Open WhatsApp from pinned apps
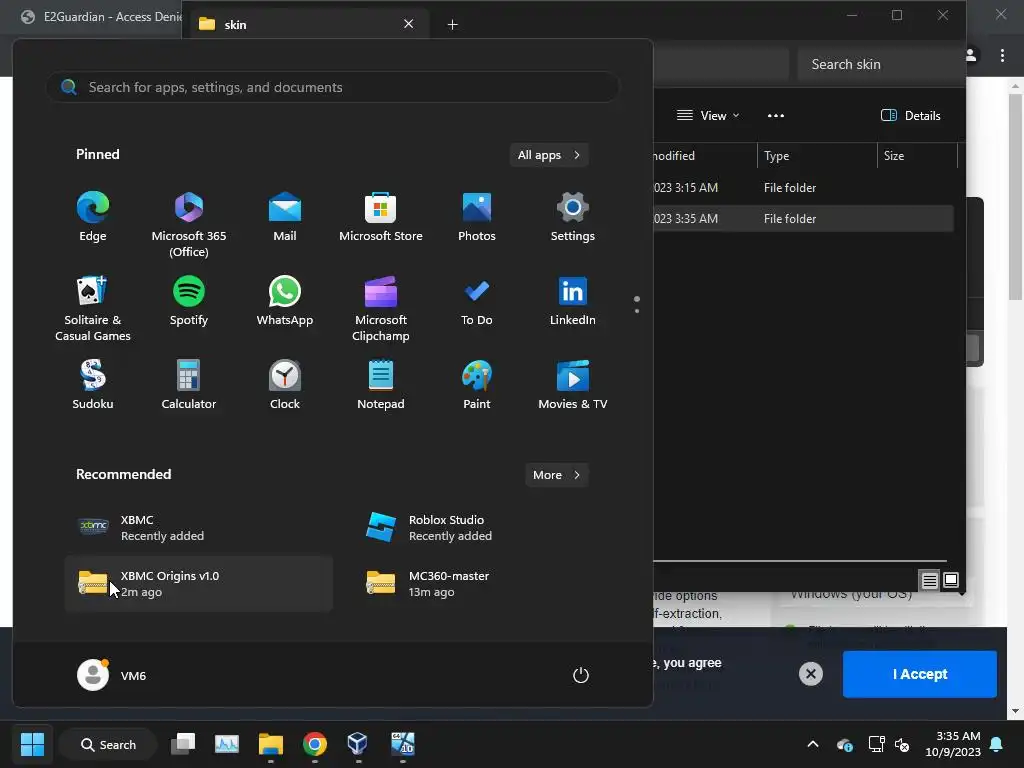The height and width of the screenshot is (768, 1024). 285,301
